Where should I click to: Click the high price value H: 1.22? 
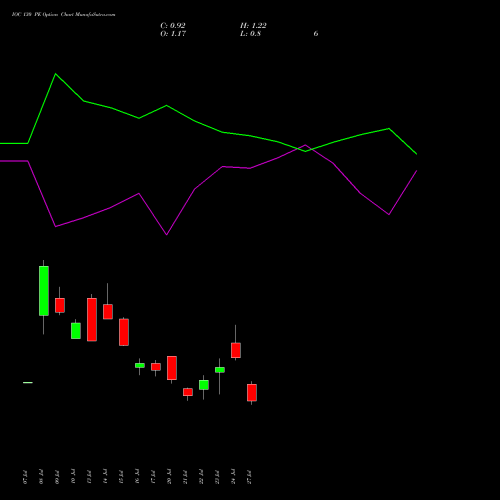click(x=253, y=26)
